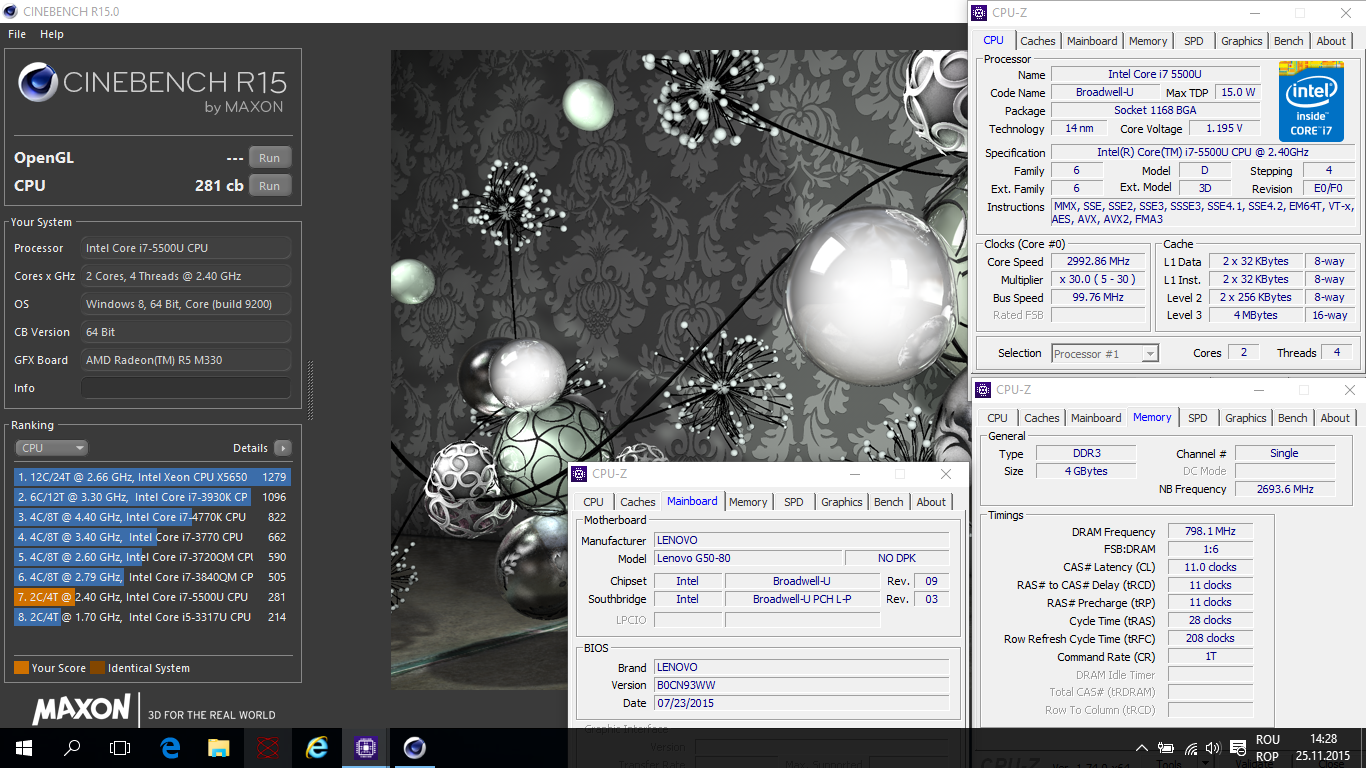Open the Help menu in Cinebench

[x=52, y=34]
